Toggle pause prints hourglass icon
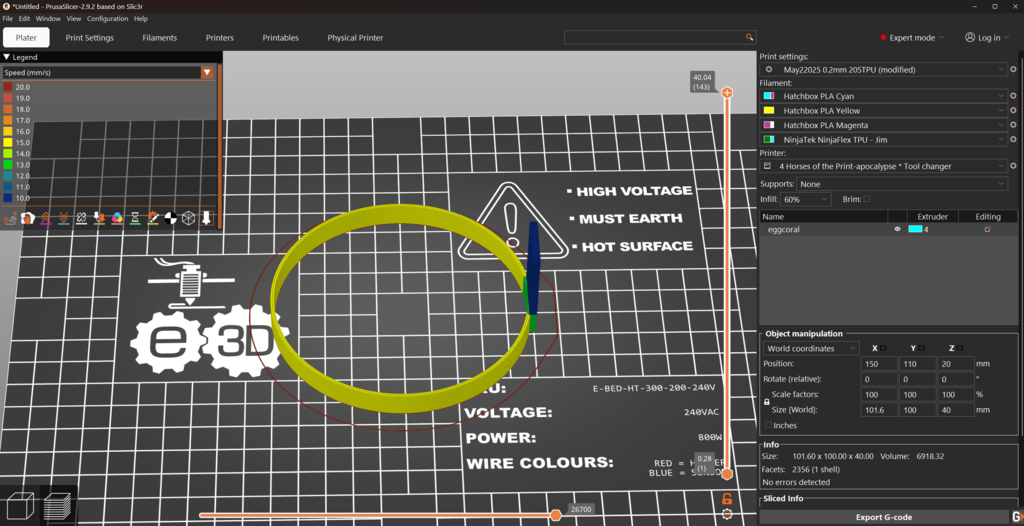 click(135, 218)
